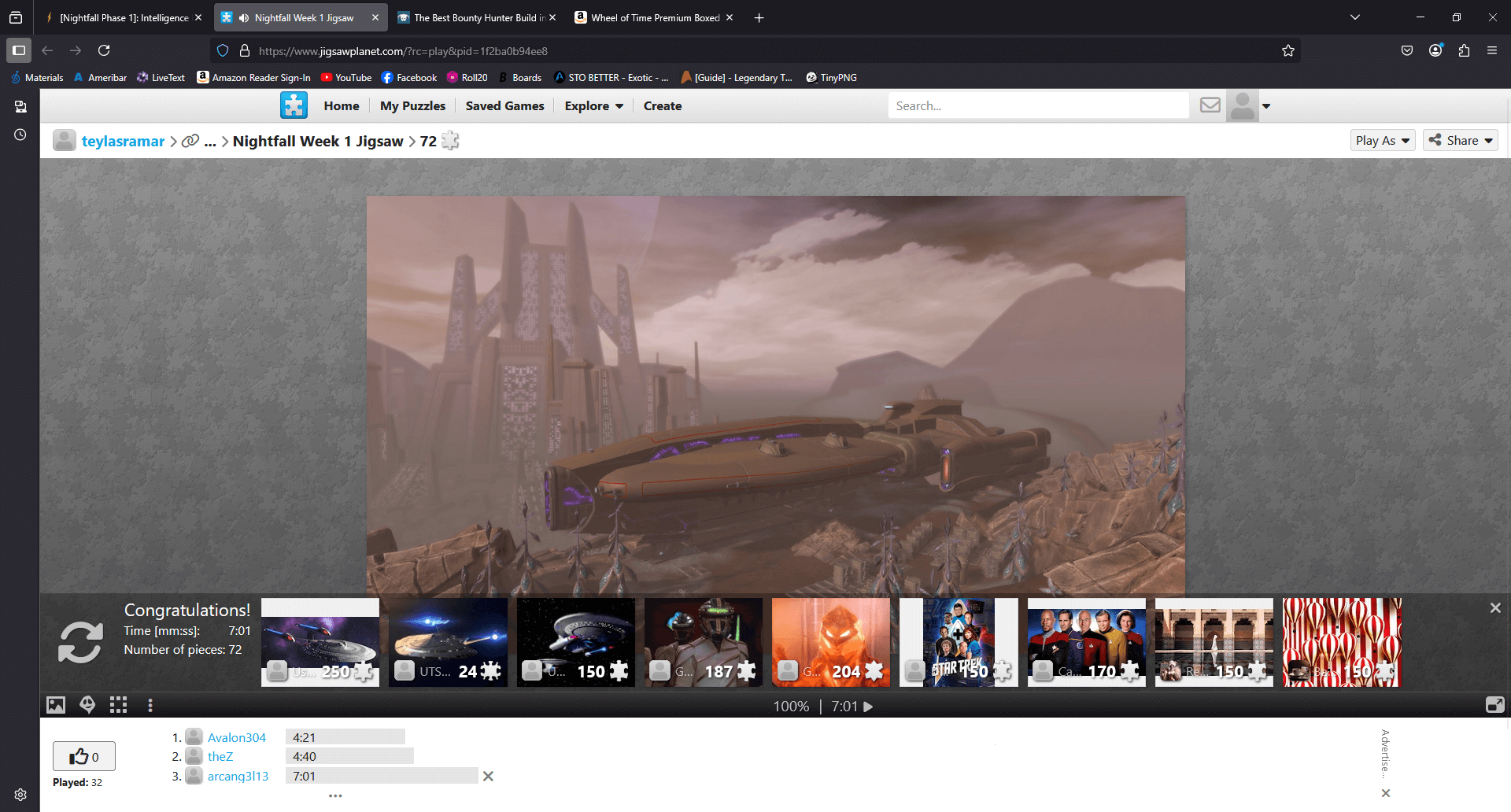Screen dimensions: 1511x812
Task: Open the 170-piece Star Trek captains puzzle
Action: 1087,642
